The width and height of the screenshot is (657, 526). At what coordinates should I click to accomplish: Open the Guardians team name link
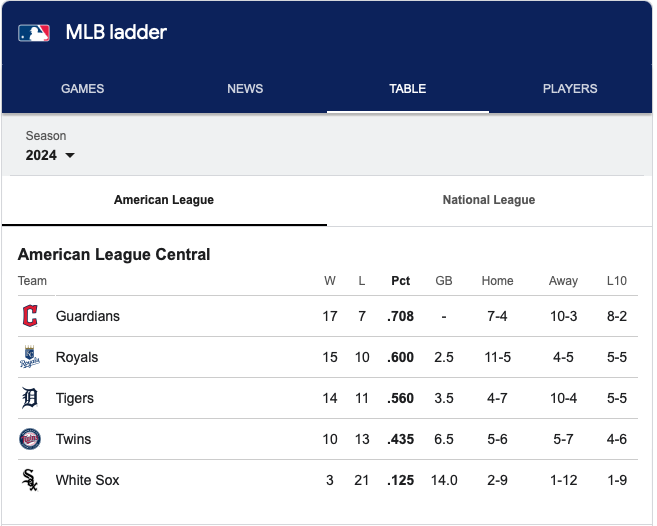coord(88,316)
